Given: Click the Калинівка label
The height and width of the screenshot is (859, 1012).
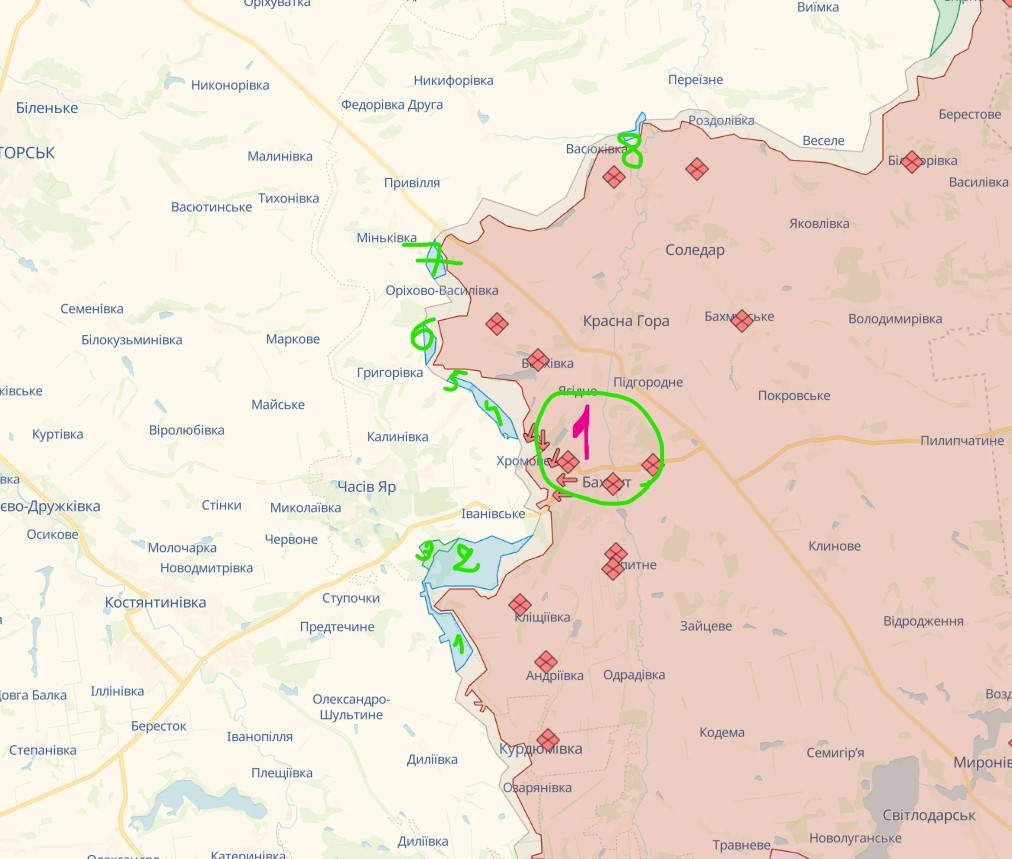Looking at the screenshot, I should (398, 437).
